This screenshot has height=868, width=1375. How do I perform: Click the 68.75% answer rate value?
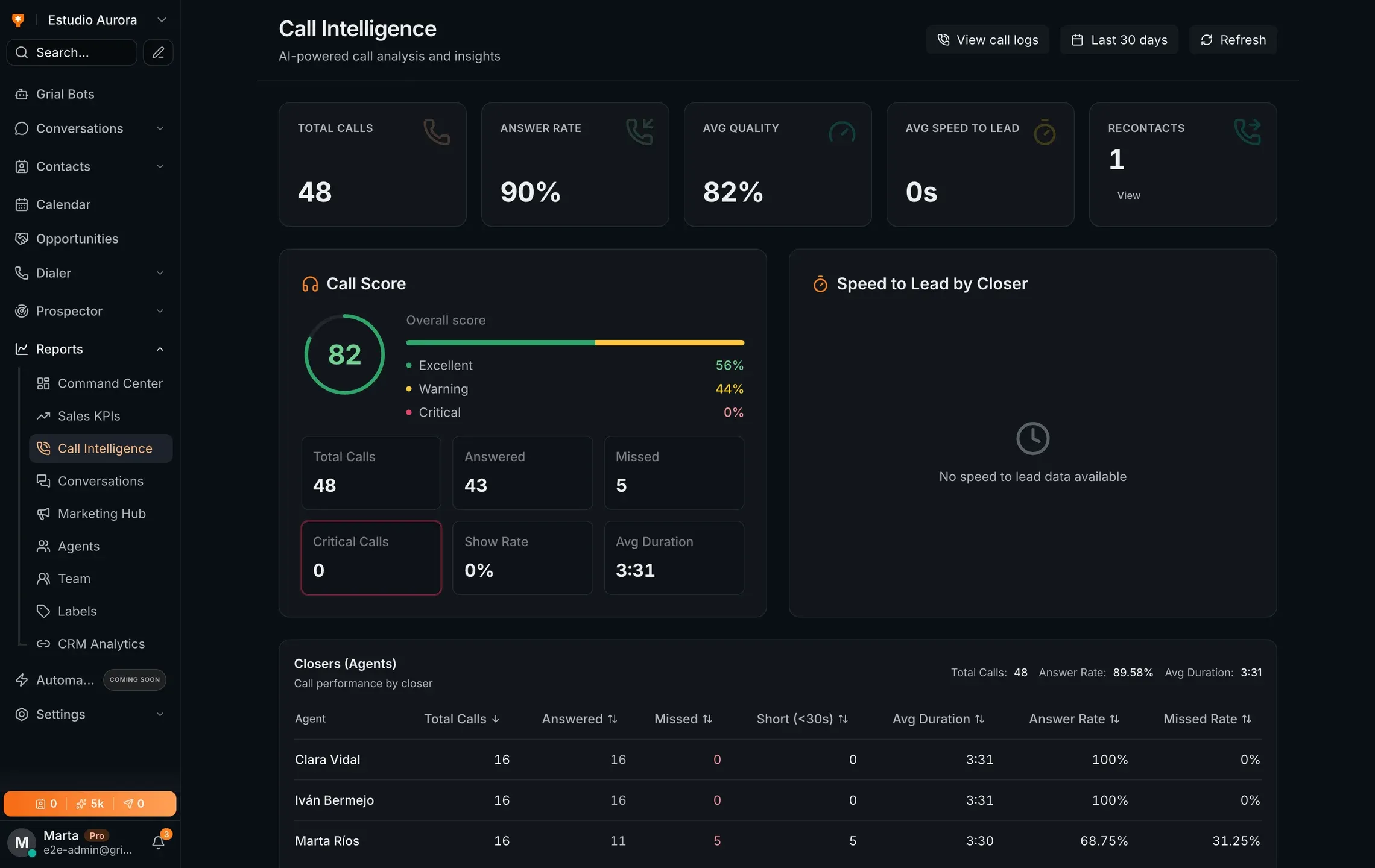tap(1104, 841)
